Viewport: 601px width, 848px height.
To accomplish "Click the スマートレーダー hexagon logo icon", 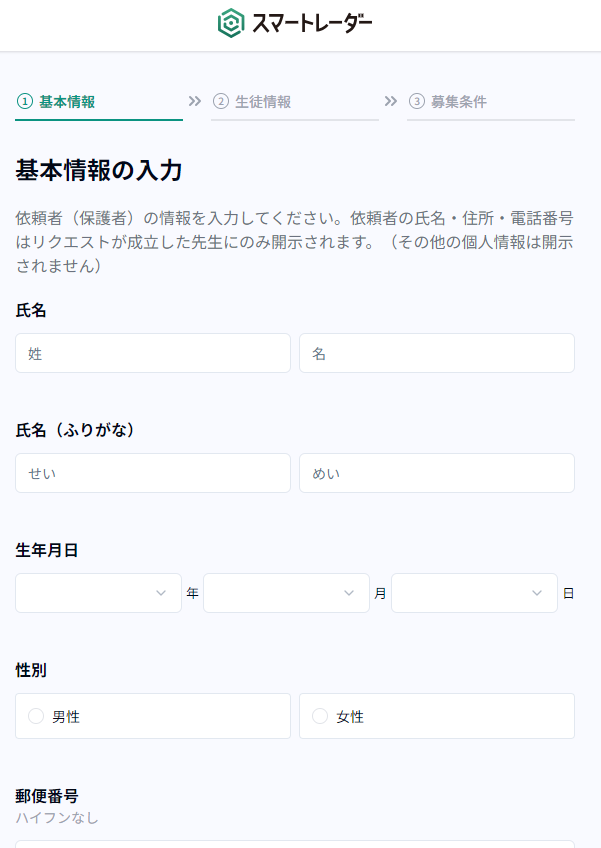I will 231,23.
